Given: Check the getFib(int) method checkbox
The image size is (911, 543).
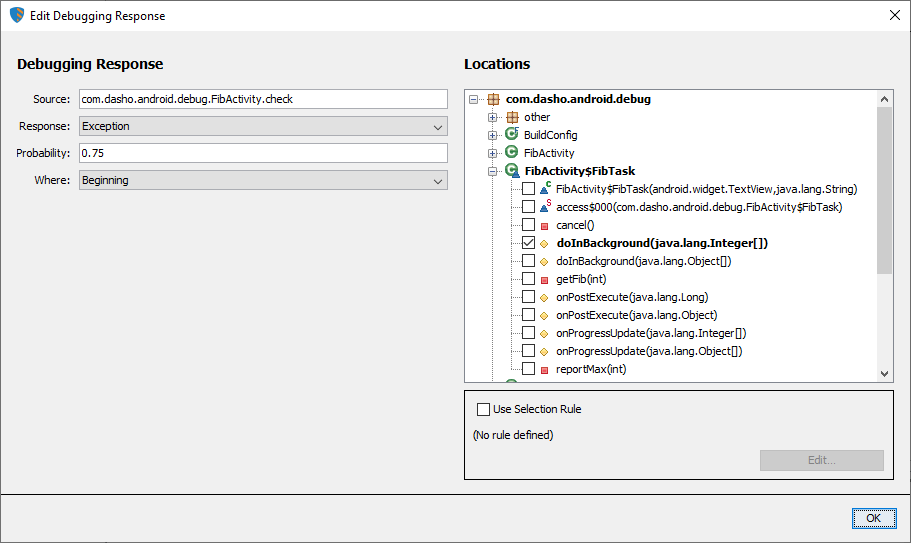Looking at the screenshot, I should tap(528, 279).
